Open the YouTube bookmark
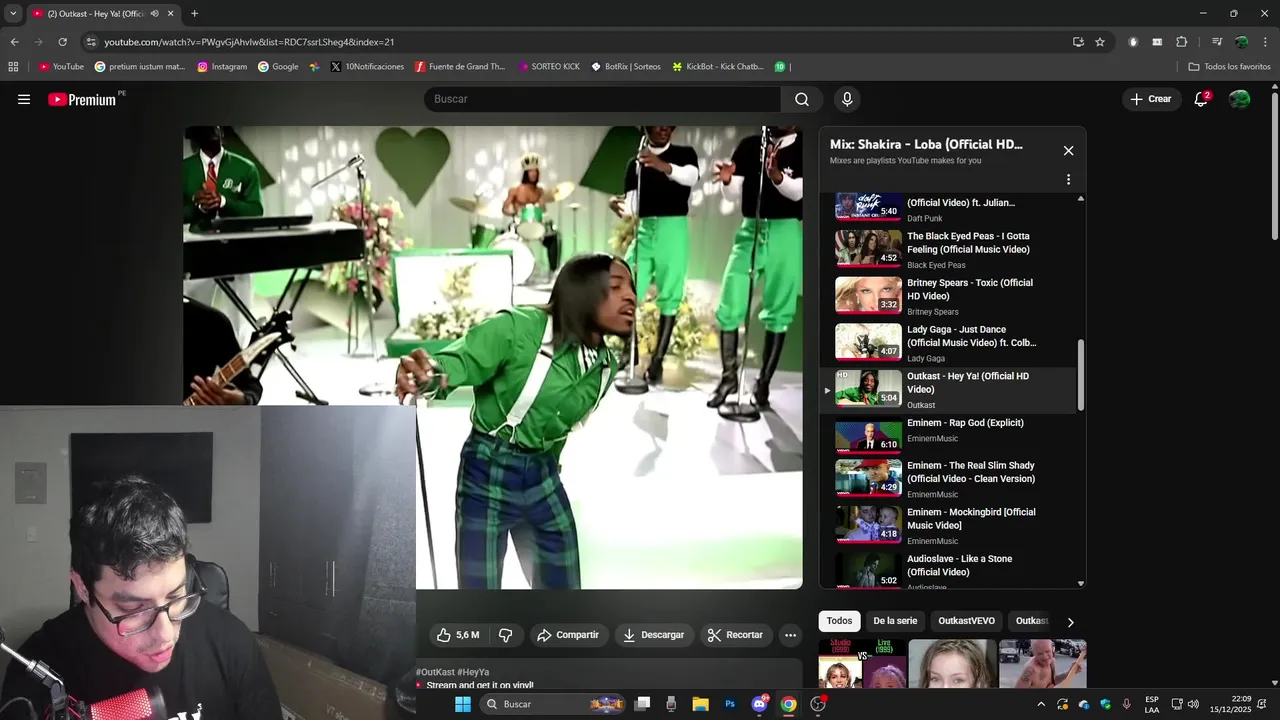The width and height of the screenshot is (1280, 720). [x=61, y=67]
